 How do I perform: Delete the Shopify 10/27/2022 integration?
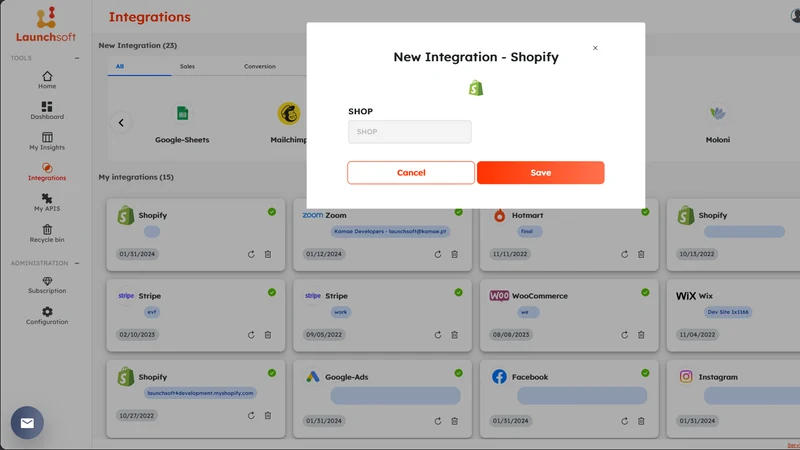point(268,415)
